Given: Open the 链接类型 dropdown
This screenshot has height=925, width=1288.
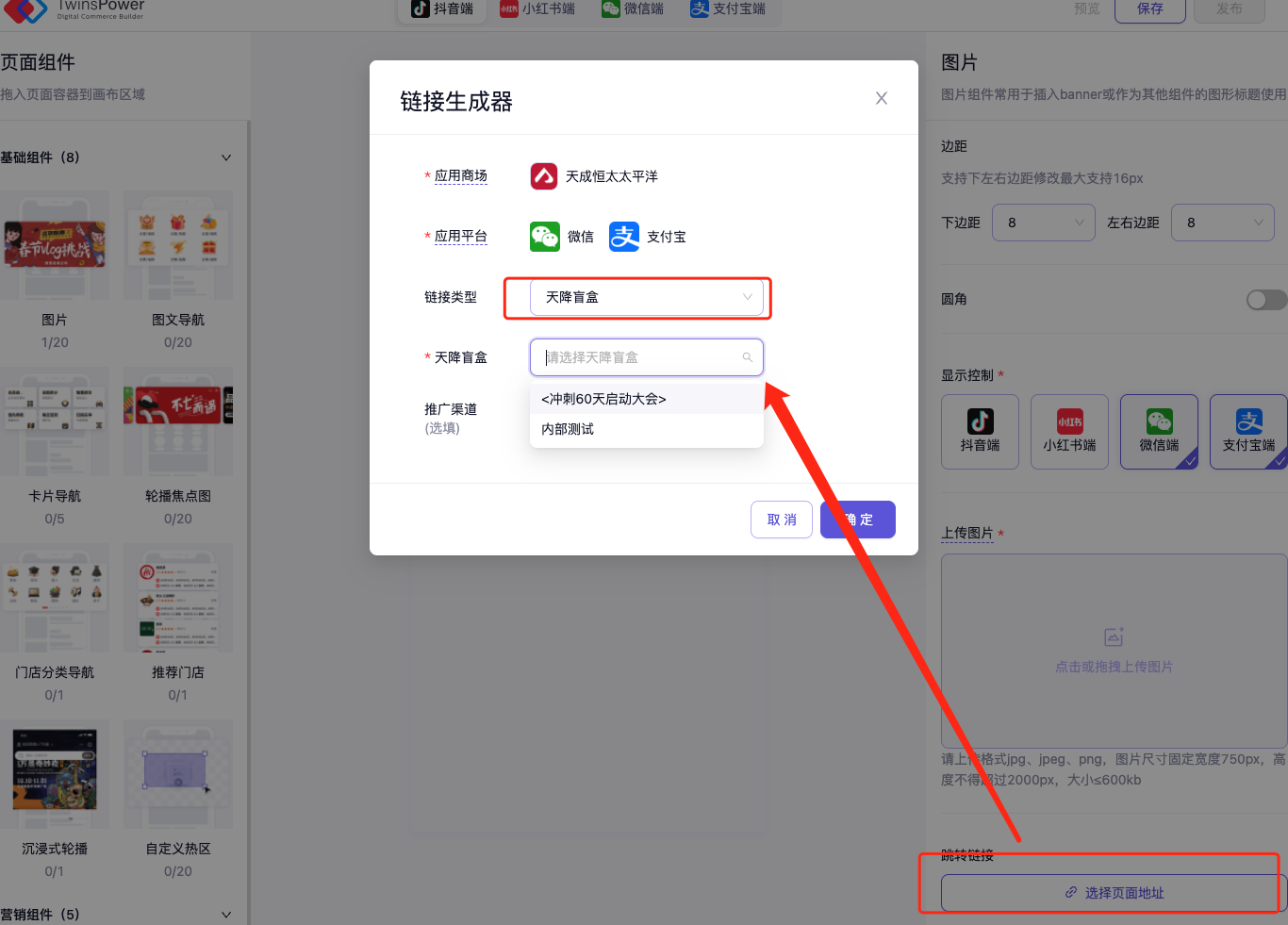Looking at the screenshot, I should point(646,297).
